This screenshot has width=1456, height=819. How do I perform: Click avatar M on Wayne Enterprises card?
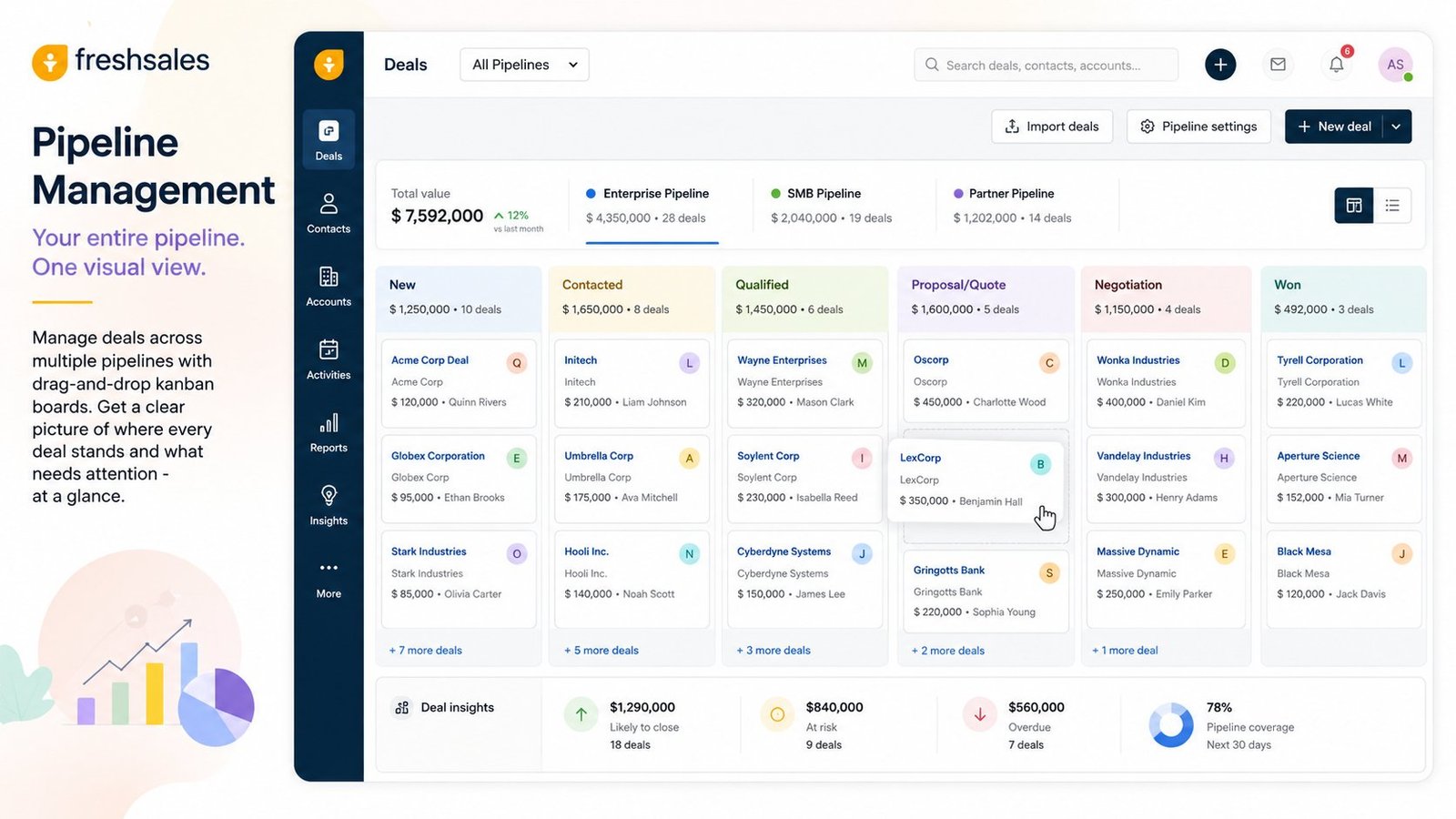[862, 363]
